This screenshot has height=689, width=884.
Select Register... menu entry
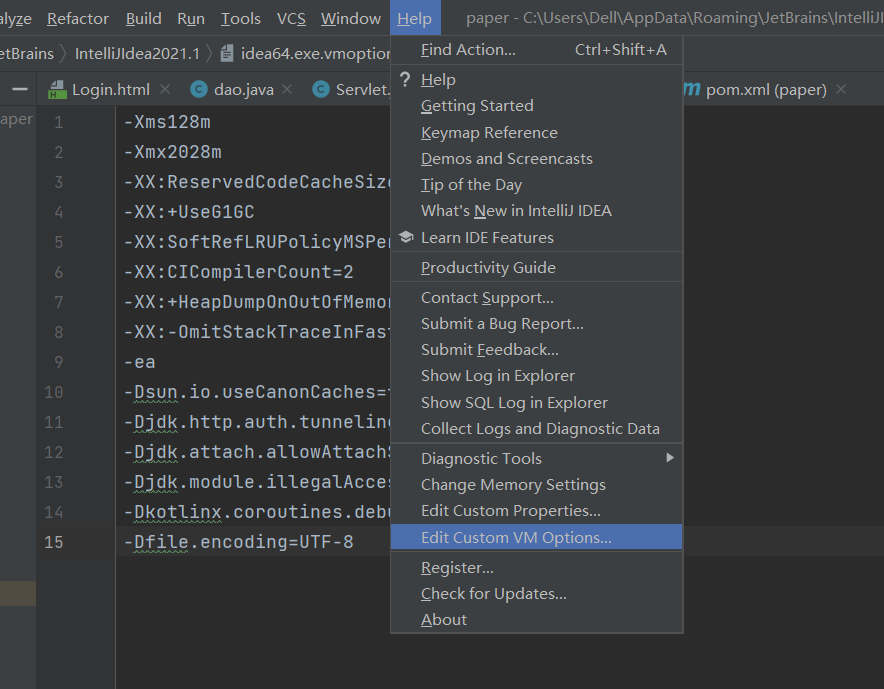click(536, 567)
